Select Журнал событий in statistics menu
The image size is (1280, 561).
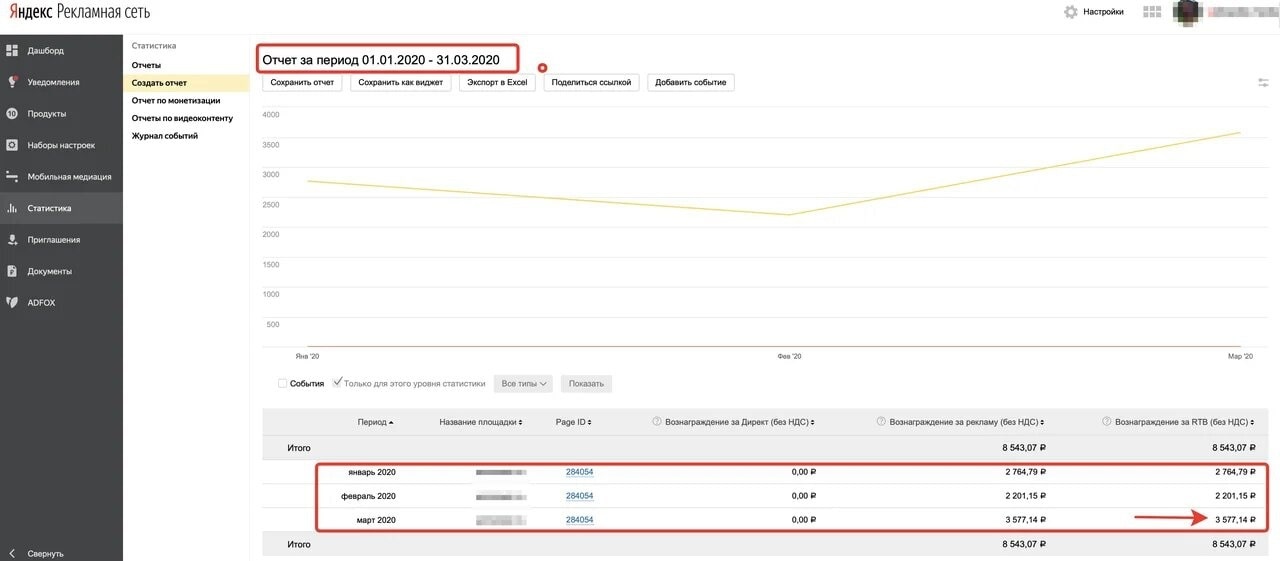click(165, 136)
